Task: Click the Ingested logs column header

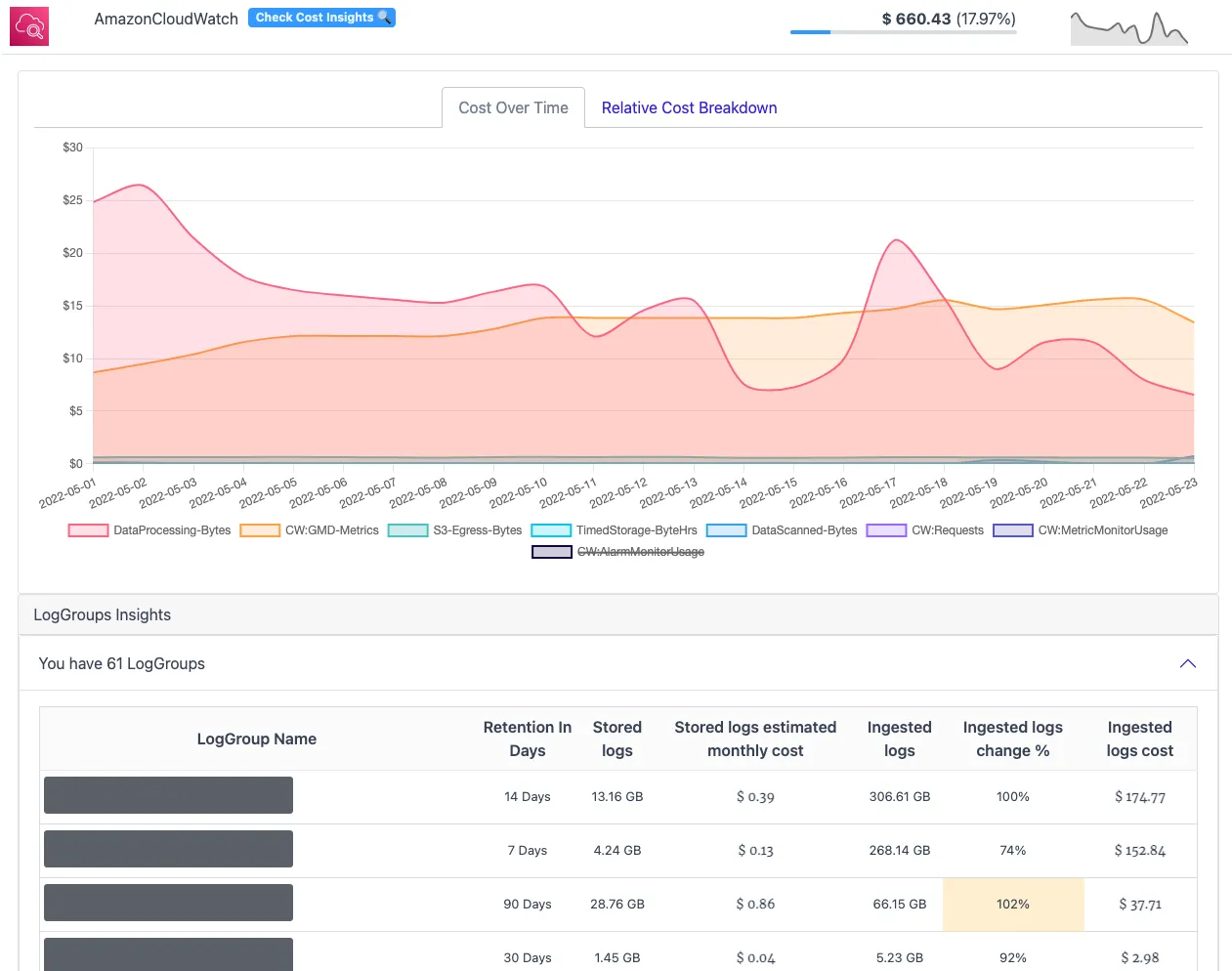Action: 900,739
